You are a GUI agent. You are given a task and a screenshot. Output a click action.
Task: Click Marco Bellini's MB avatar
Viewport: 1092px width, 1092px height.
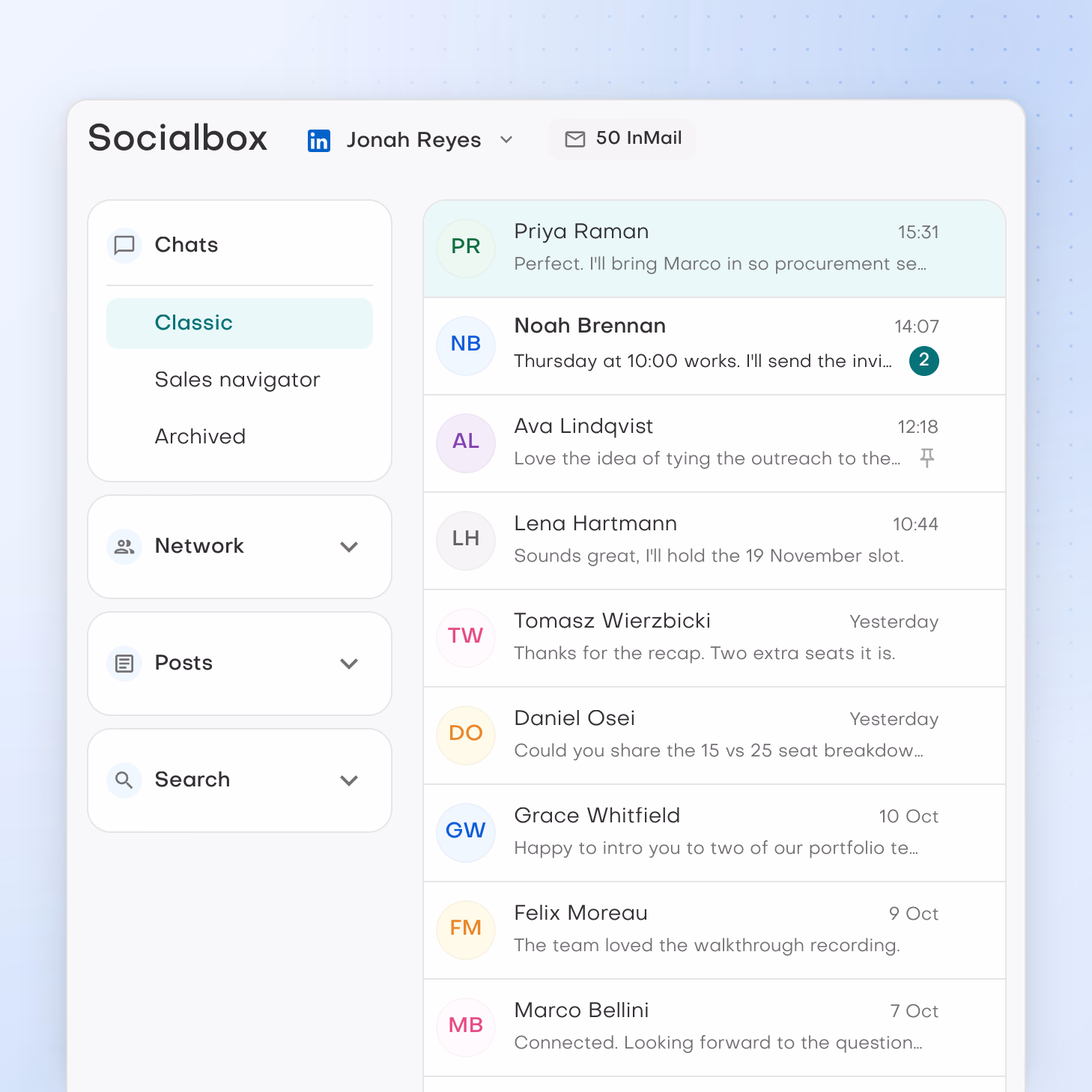[466, 1027]
